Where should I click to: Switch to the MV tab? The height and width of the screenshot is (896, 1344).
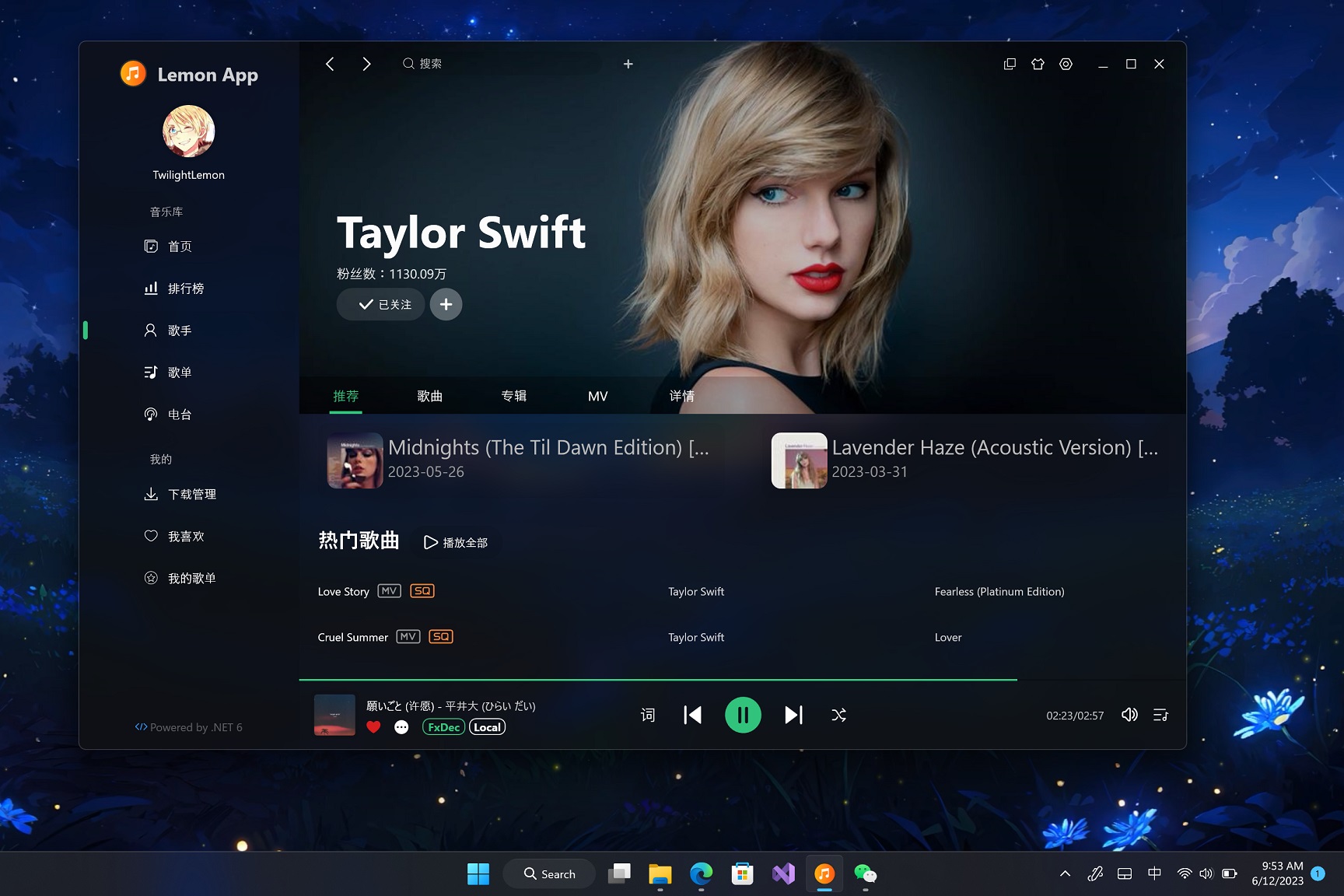(x=598, y=397)
